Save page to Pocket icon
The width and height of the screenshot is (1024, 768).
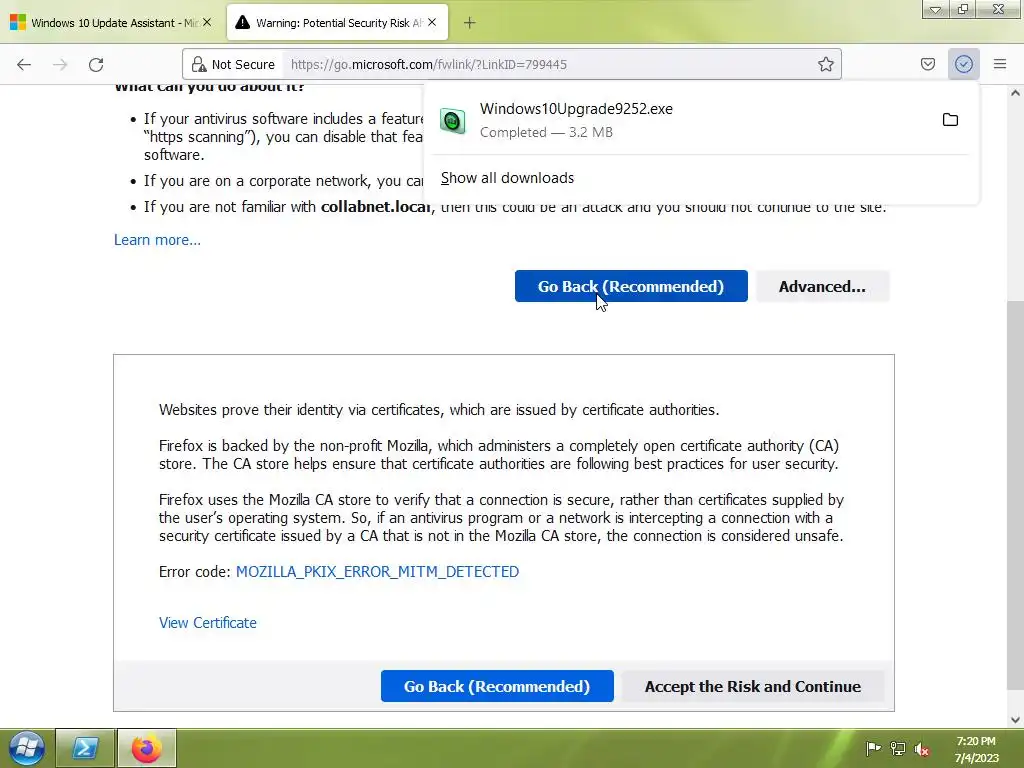pyautogui.click(x=927, y=64)
